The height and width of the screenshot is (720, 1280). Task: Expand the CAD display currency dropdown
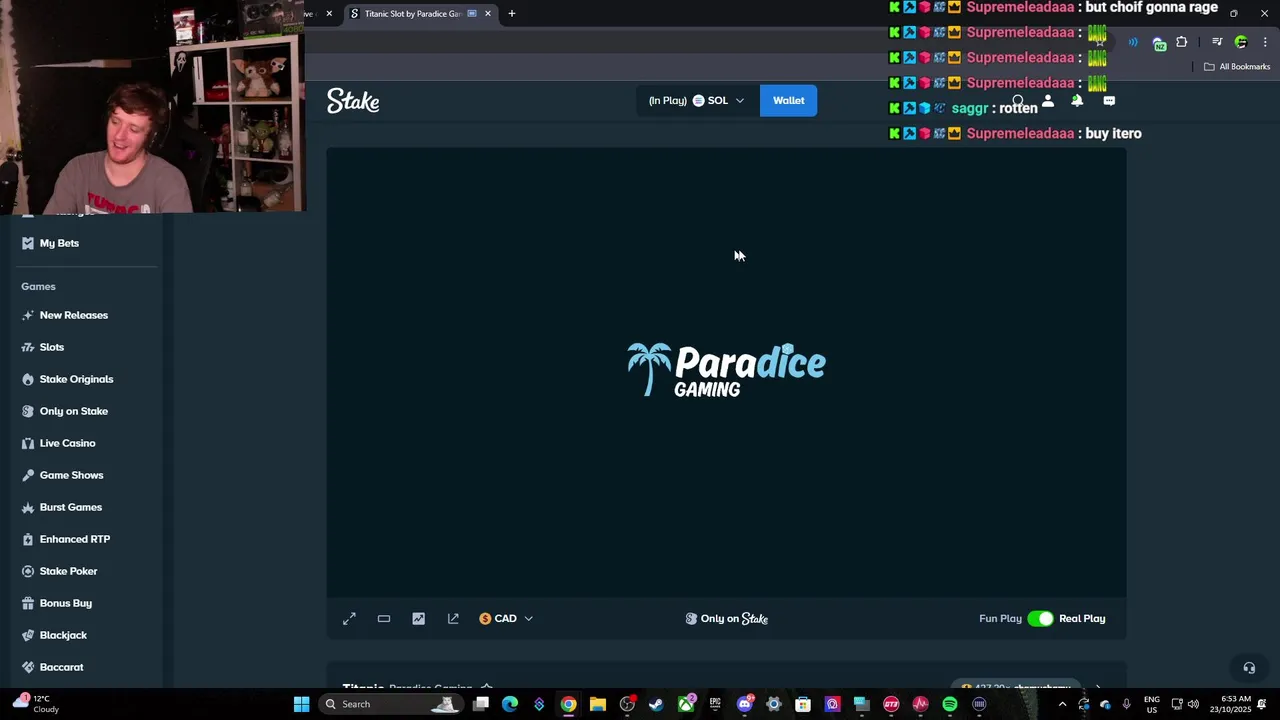[x=506, y=619]
